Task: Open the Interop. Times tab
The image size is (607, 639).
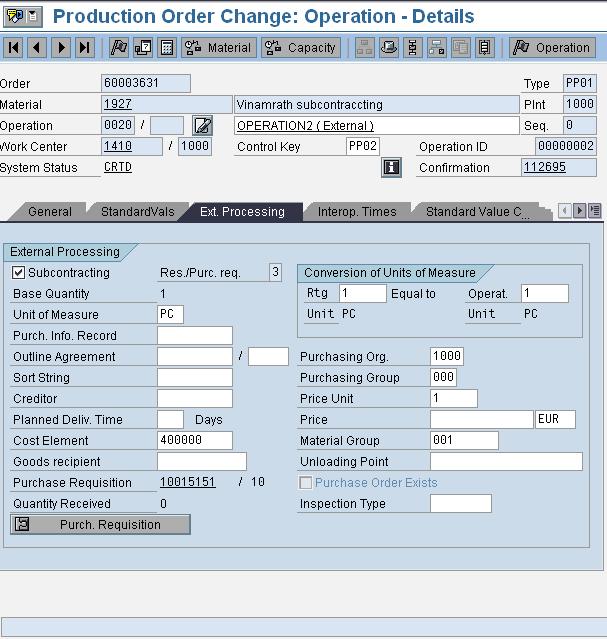Action: 357,212
